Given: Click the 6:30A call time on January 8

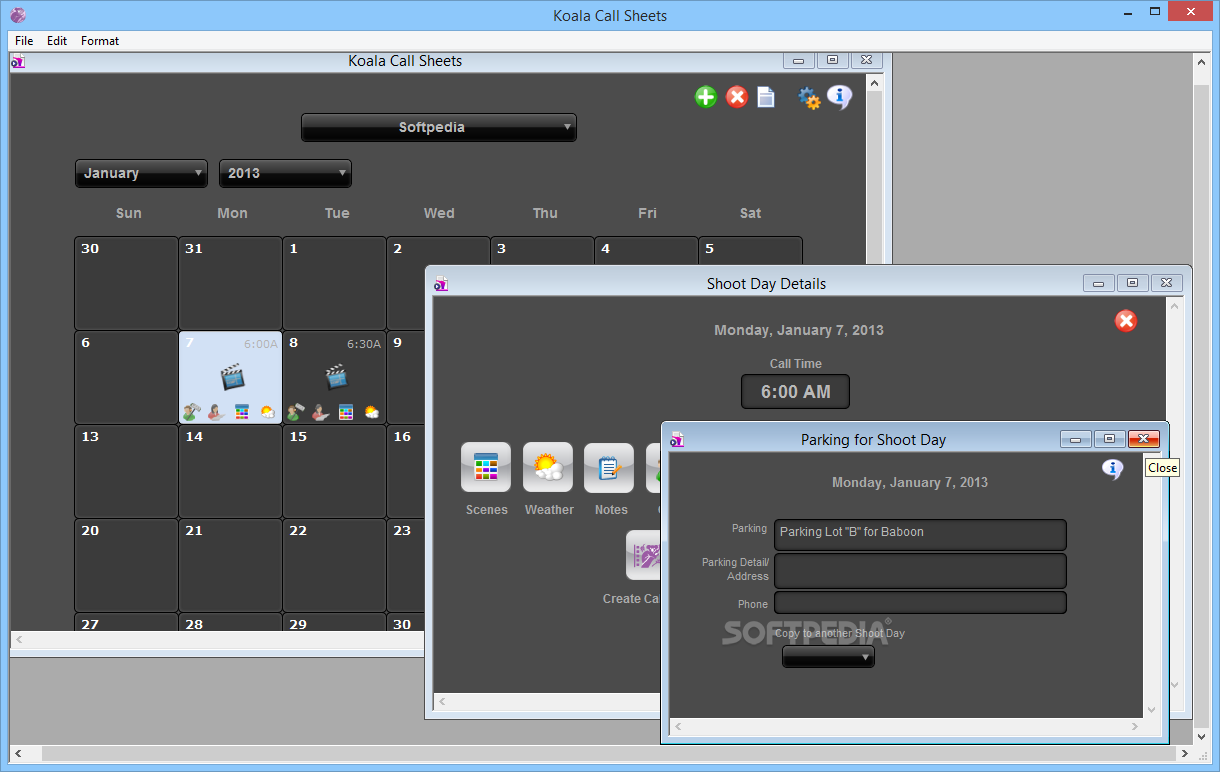Looking at the screenshot, I should pos(364,344).
